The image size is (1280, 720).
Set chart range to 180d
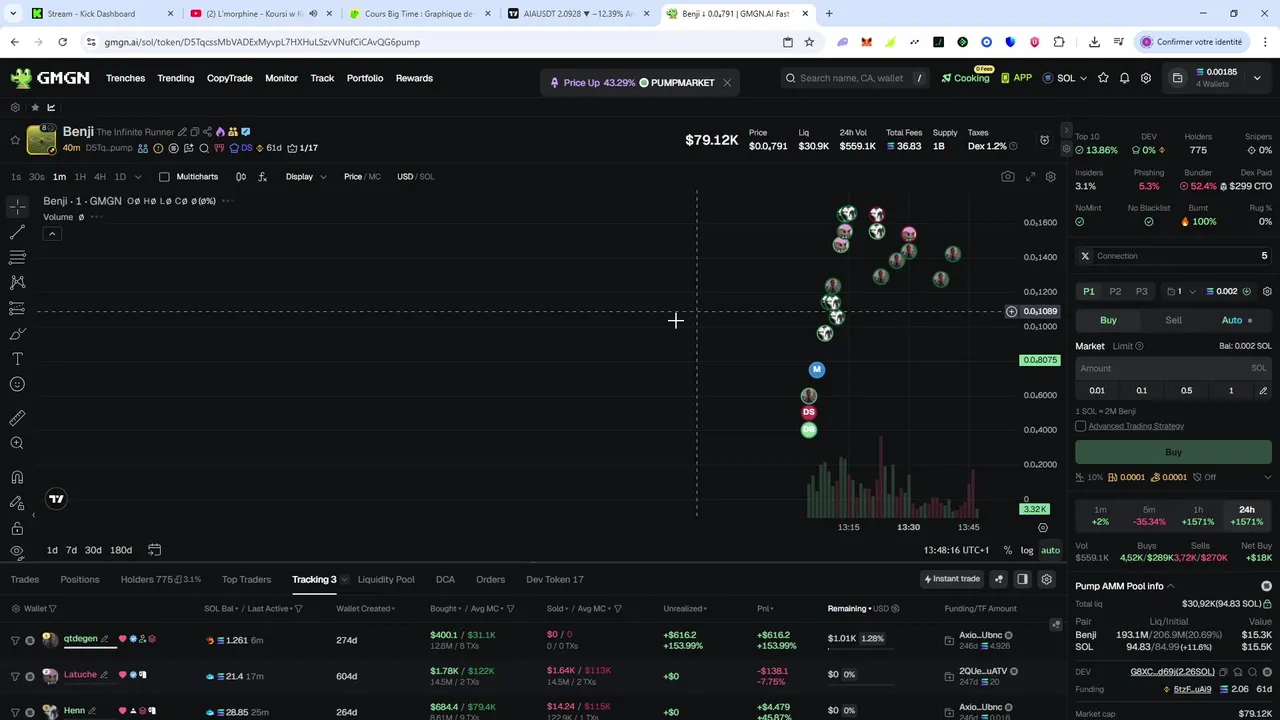(x=120, y=550)
